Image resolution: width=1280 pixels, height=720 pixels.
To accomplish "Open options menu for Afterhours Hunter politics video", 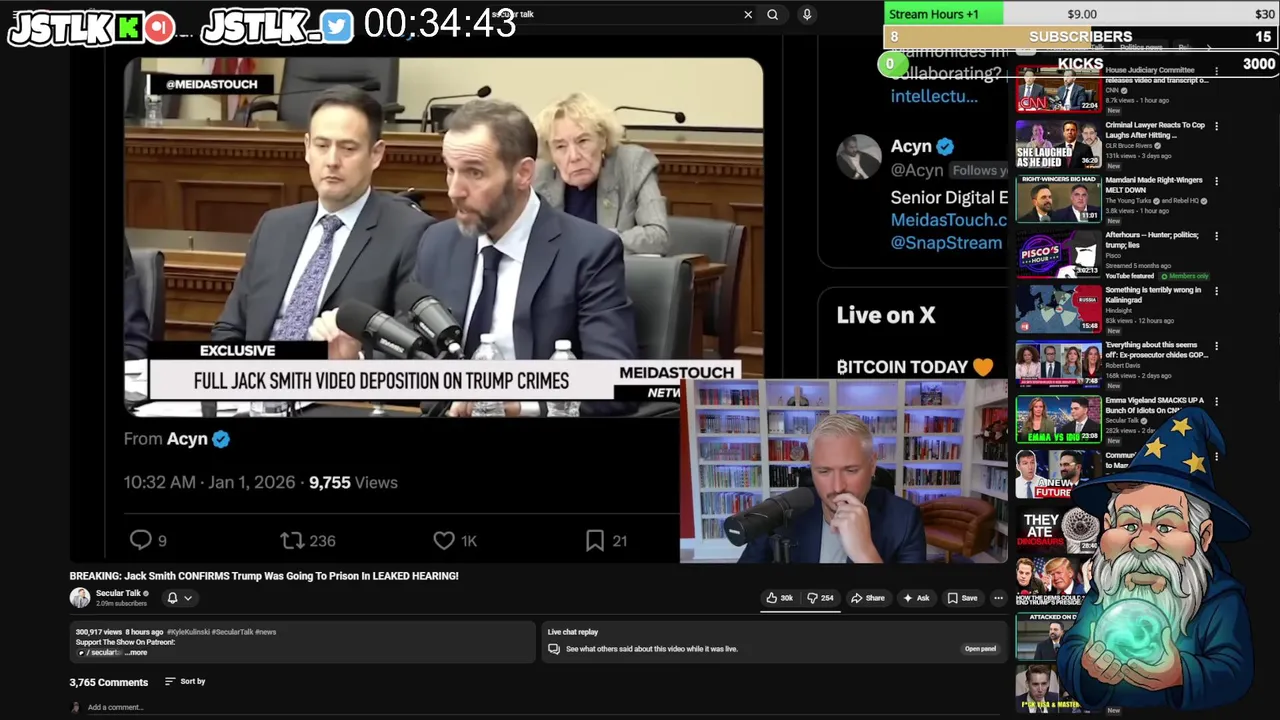I will click(x=1216, y=236).
